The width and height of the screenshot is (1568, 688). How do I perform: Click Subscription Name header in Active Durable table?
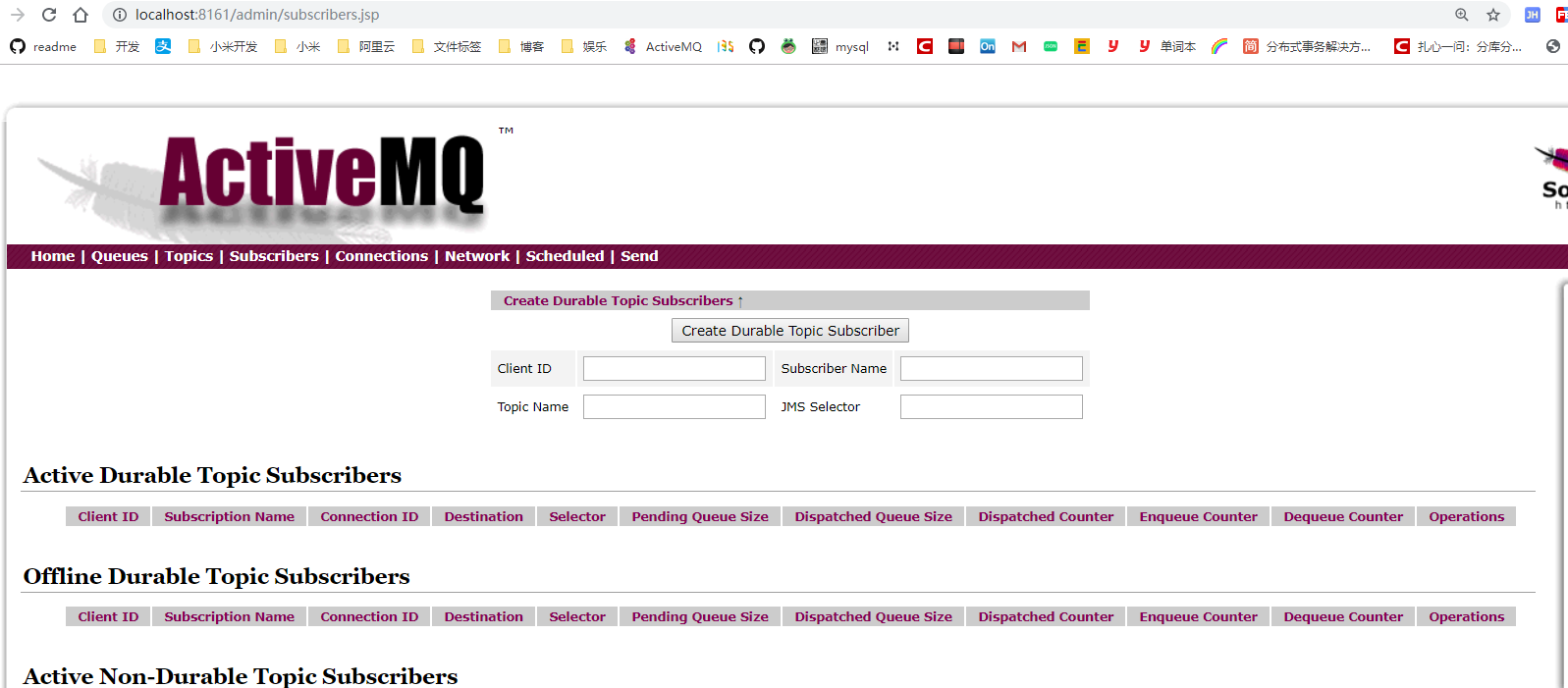point(230,517)
